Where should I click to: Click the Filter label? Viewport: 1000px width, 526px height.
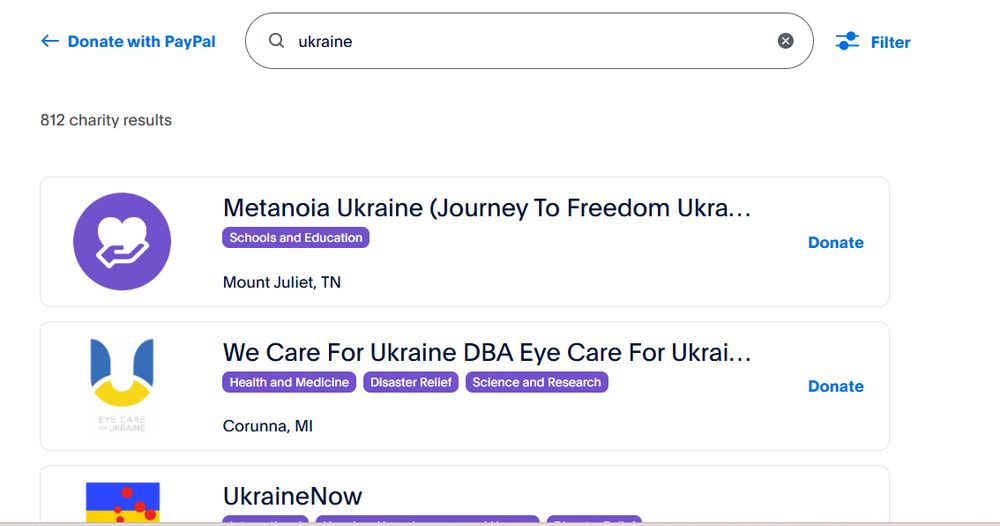(890, 42)
